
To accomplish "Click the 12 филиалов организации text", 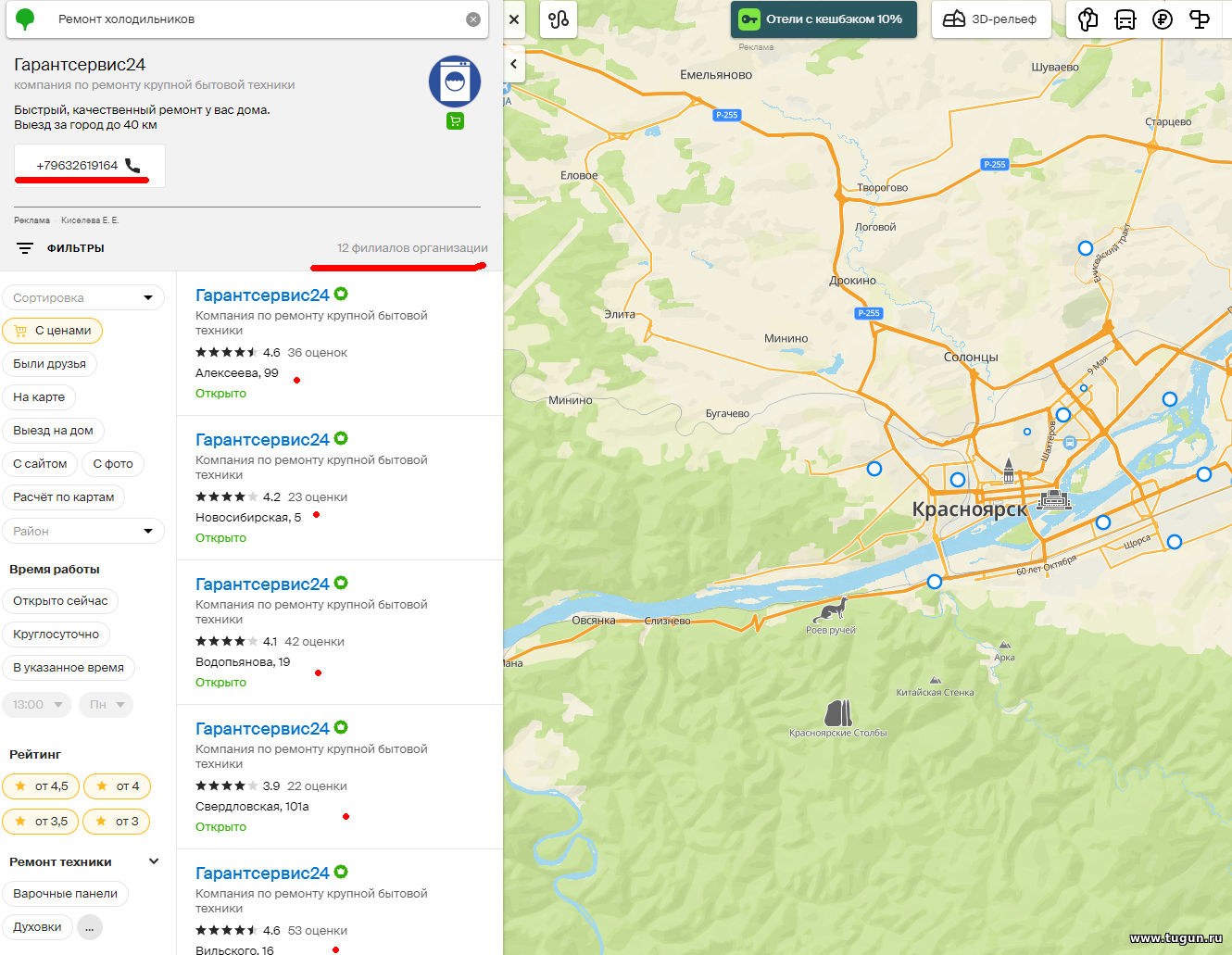I will [x=412, y=248].
